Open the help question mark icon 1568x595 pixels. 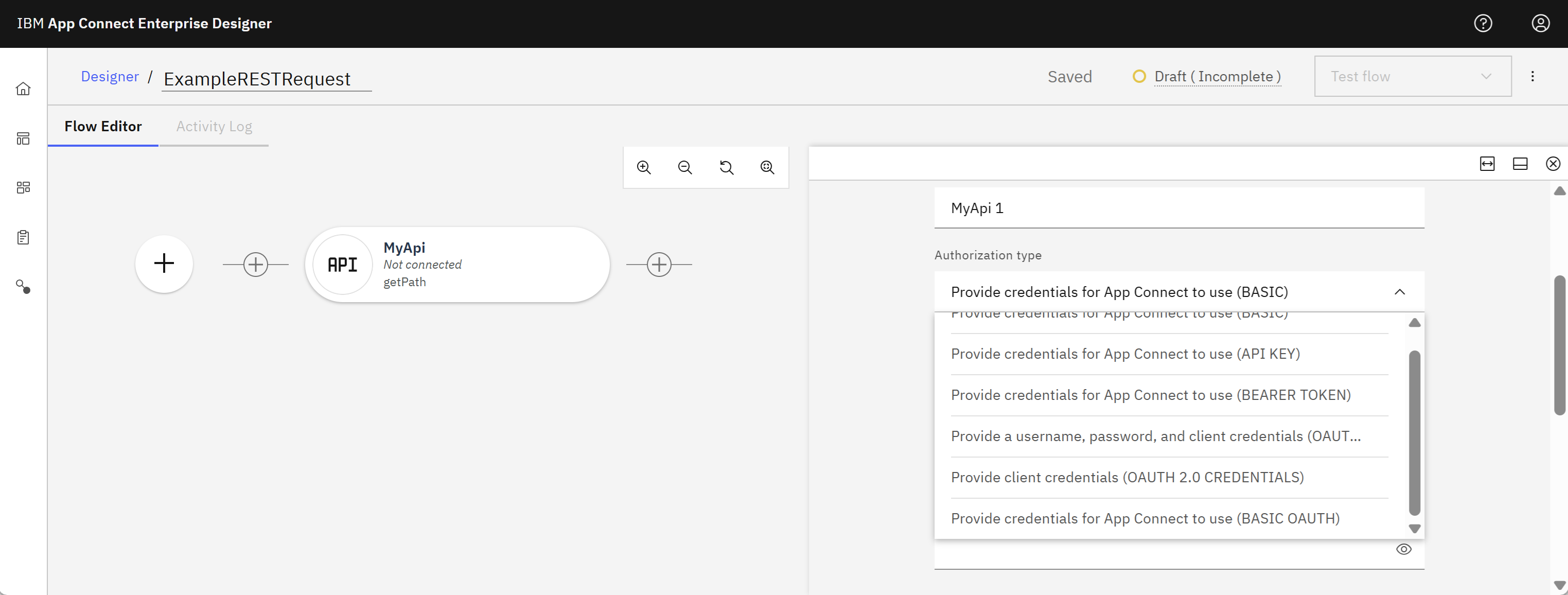tap(1483, 23)
